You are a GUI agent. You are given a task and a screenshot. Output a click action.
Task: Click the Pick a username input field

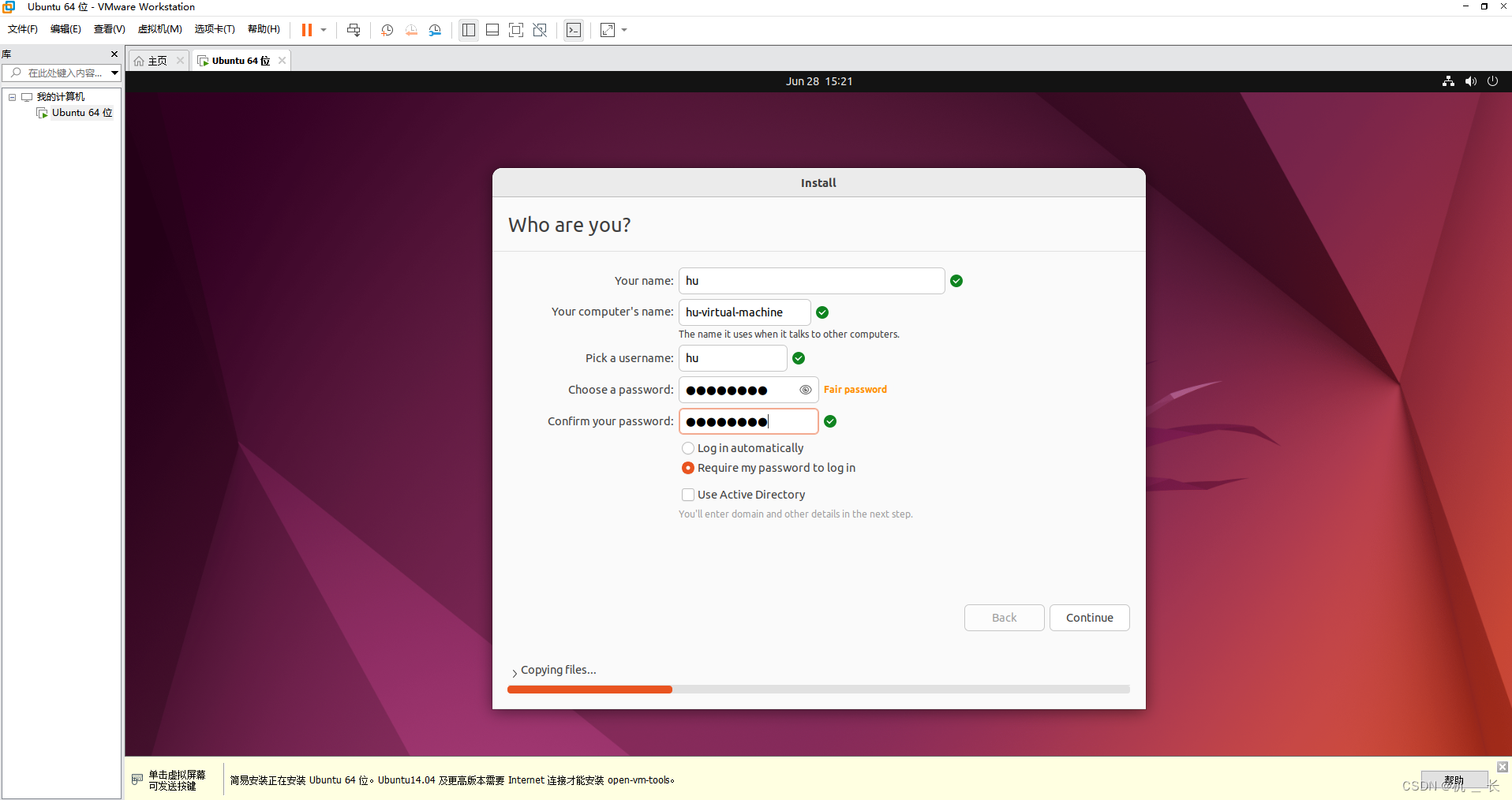click(733, 358)
